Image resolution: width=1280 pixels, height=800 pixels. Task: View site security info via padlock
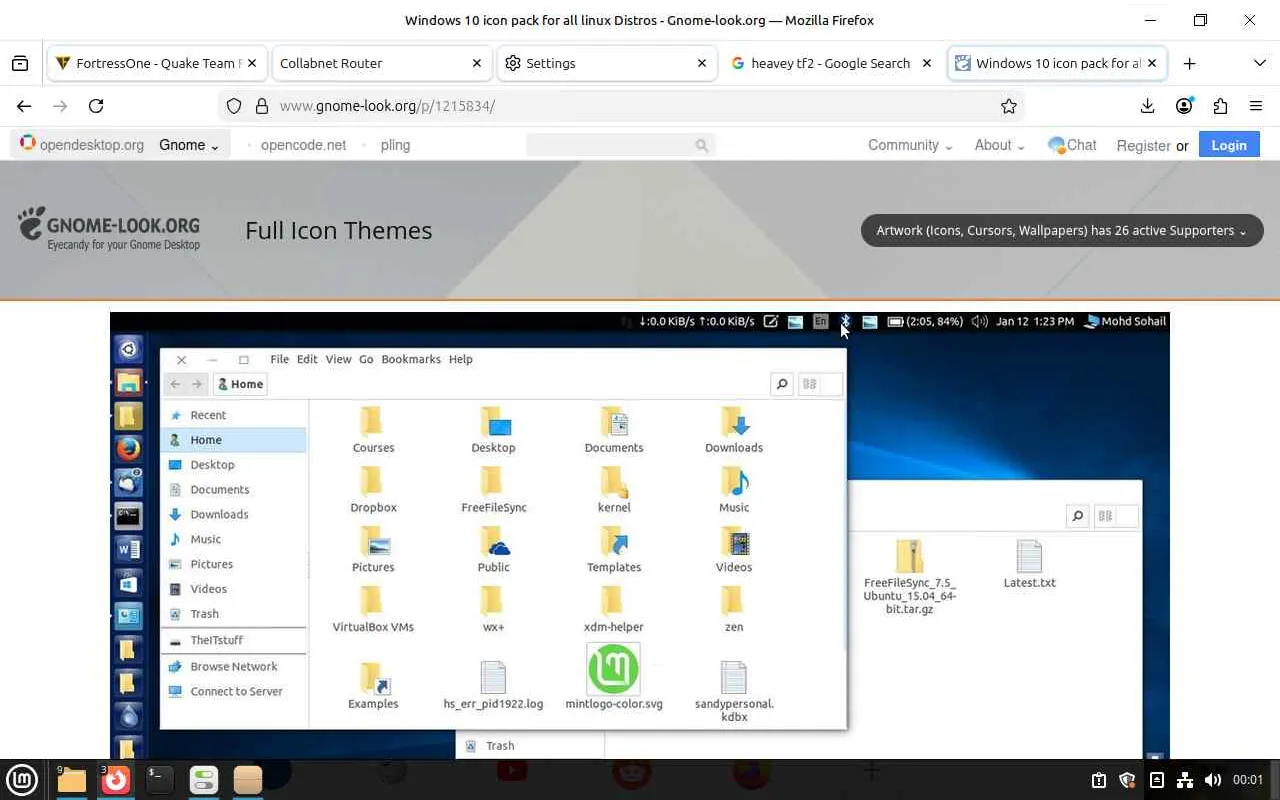coord(262,106)
